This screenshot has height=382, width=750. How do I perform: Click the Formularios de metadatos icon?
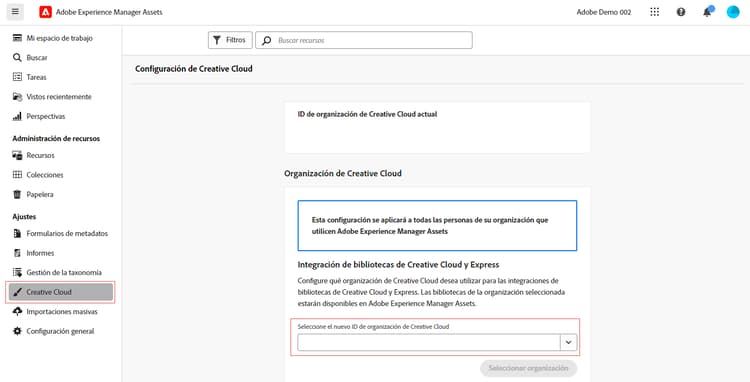17,233
